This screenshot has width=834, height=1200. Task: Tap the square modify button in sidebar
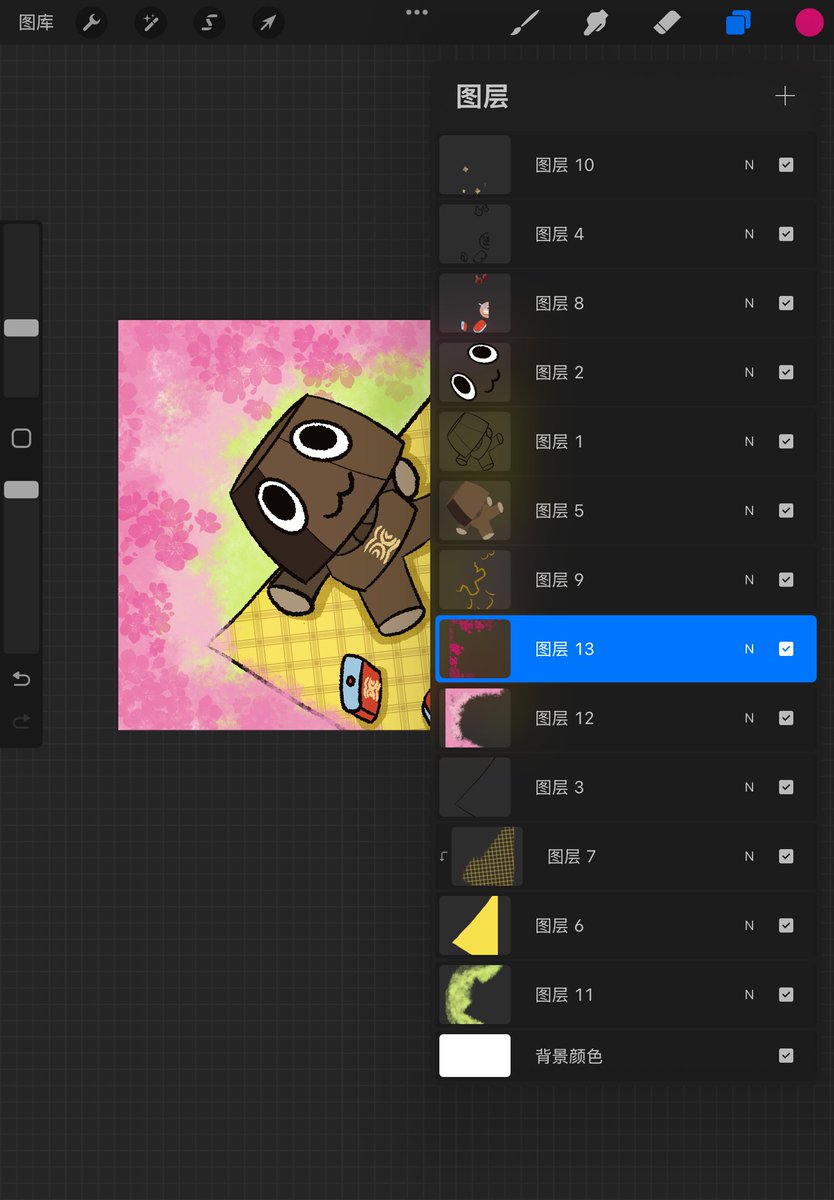pyautogui.click(x=21, y=438)
